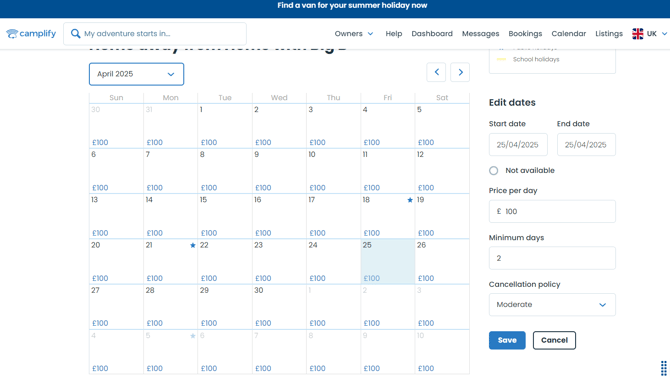
Task: Select April 30 on the calendar
Action: (x=279, y=307)
